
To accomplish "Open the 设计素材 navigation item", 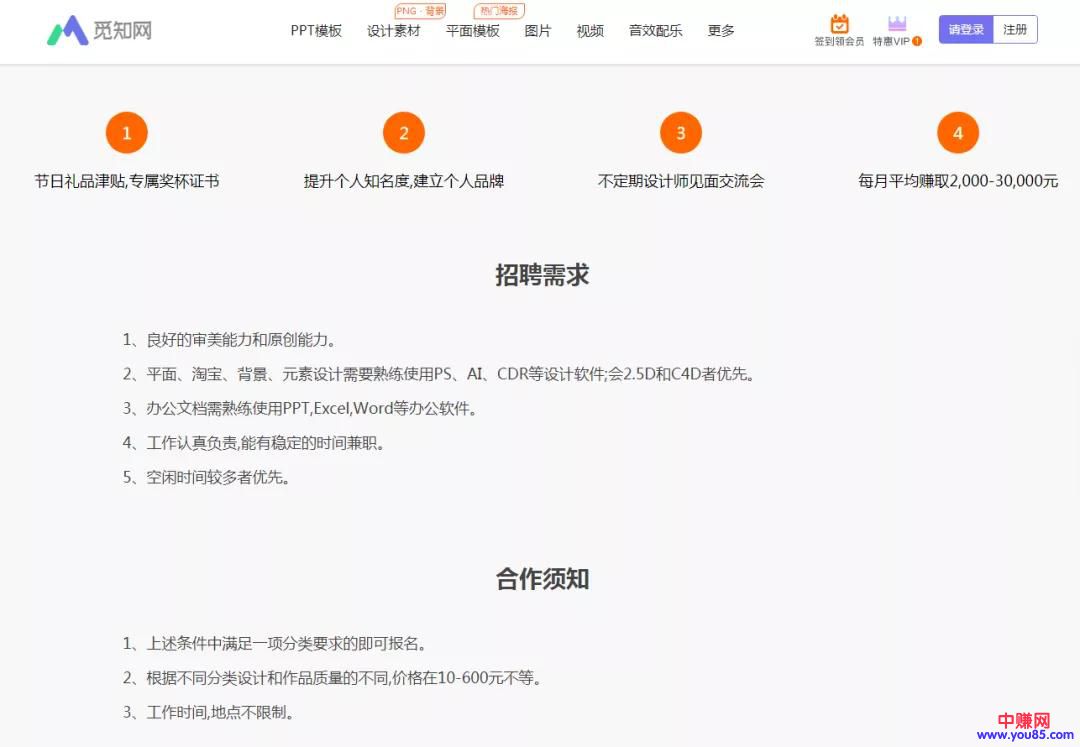I will pyautogui.click(x=393, y=31).
